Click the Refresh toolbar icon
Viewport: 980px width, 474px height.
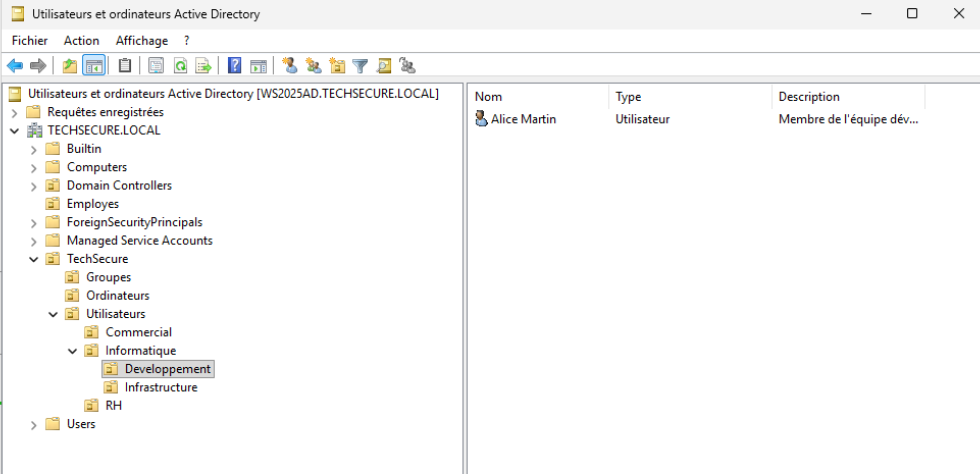pos(180,66)
